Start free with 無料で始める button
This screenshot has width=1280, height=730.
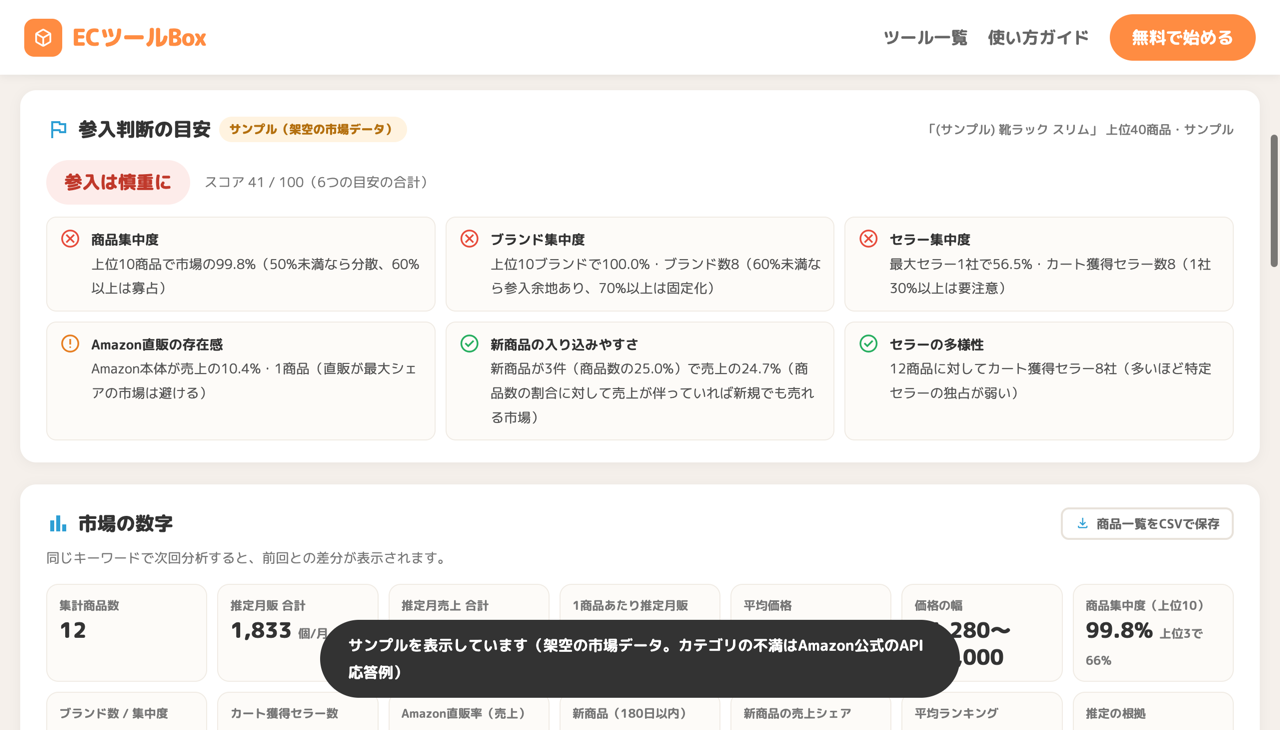[1182, 38]
